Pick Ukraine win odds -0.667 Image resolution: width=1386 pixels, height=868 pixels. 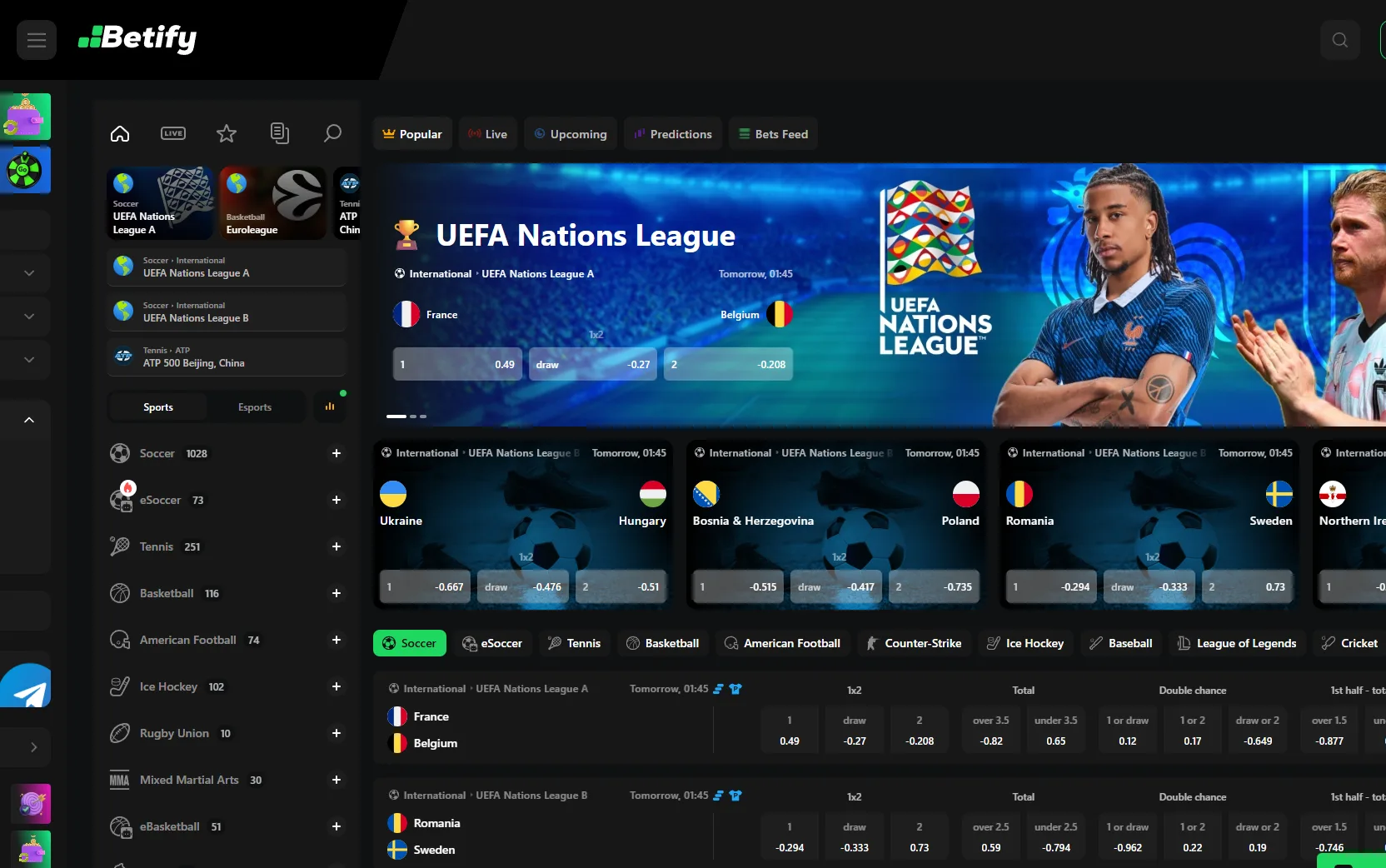coord(426,586)
